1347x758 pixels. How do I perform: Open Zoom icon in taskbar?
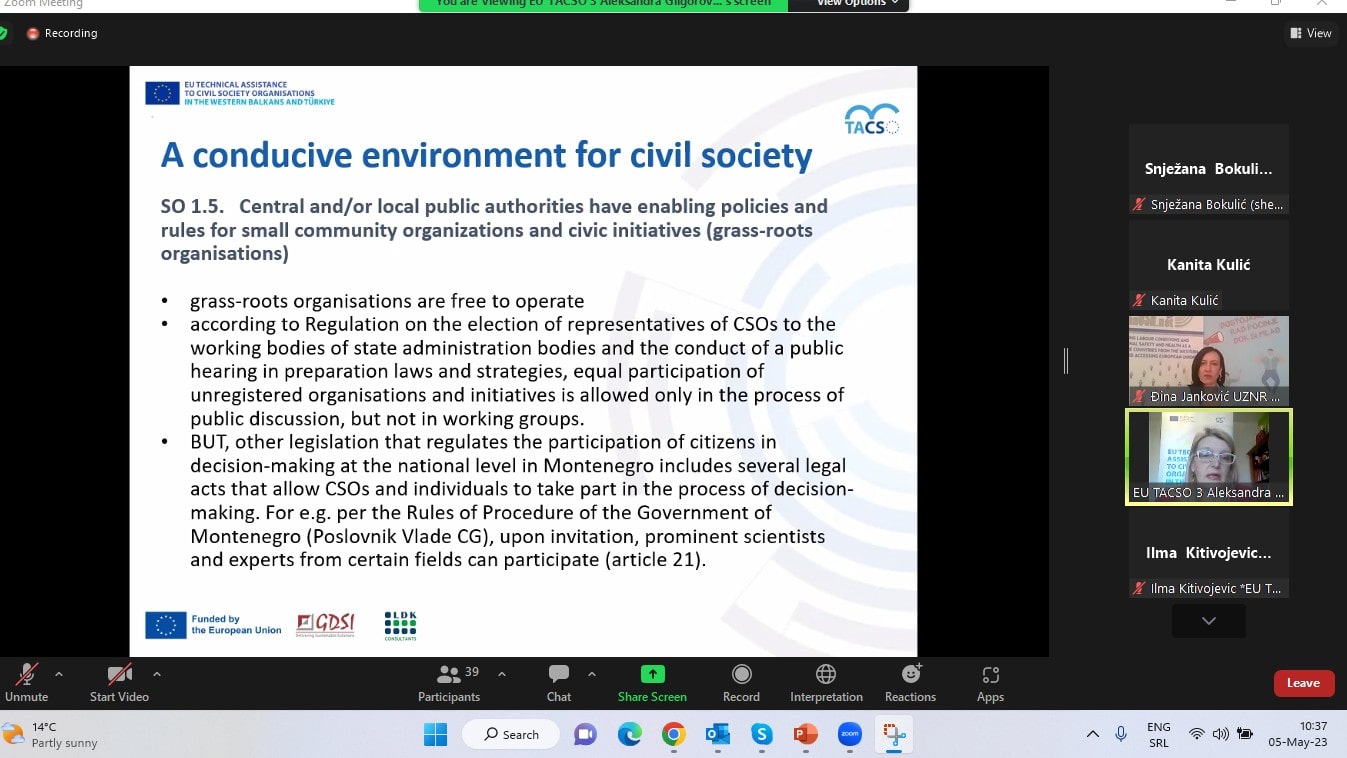point(850,735)
